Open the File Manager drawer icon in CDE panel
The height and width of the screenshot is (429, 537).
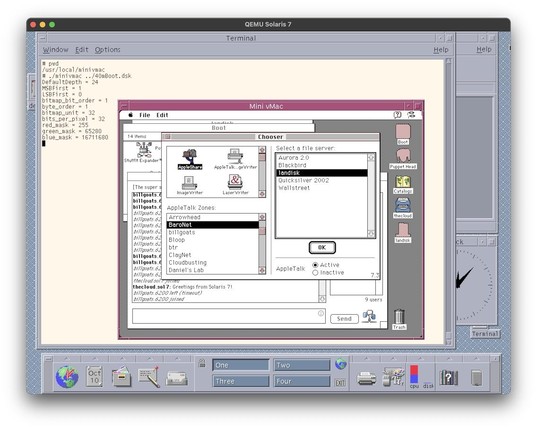pyautogui.click(x=121, y=377)
